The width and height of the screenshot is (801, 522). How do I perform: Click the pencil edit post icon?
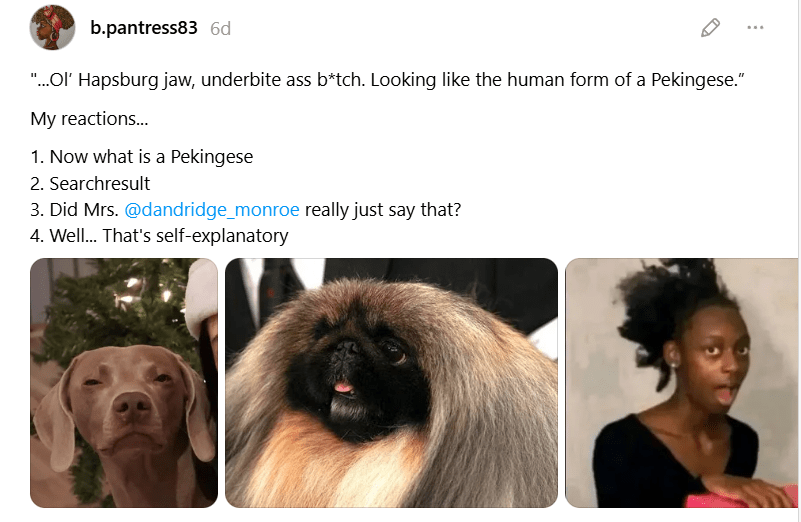[x=710, y=28]
